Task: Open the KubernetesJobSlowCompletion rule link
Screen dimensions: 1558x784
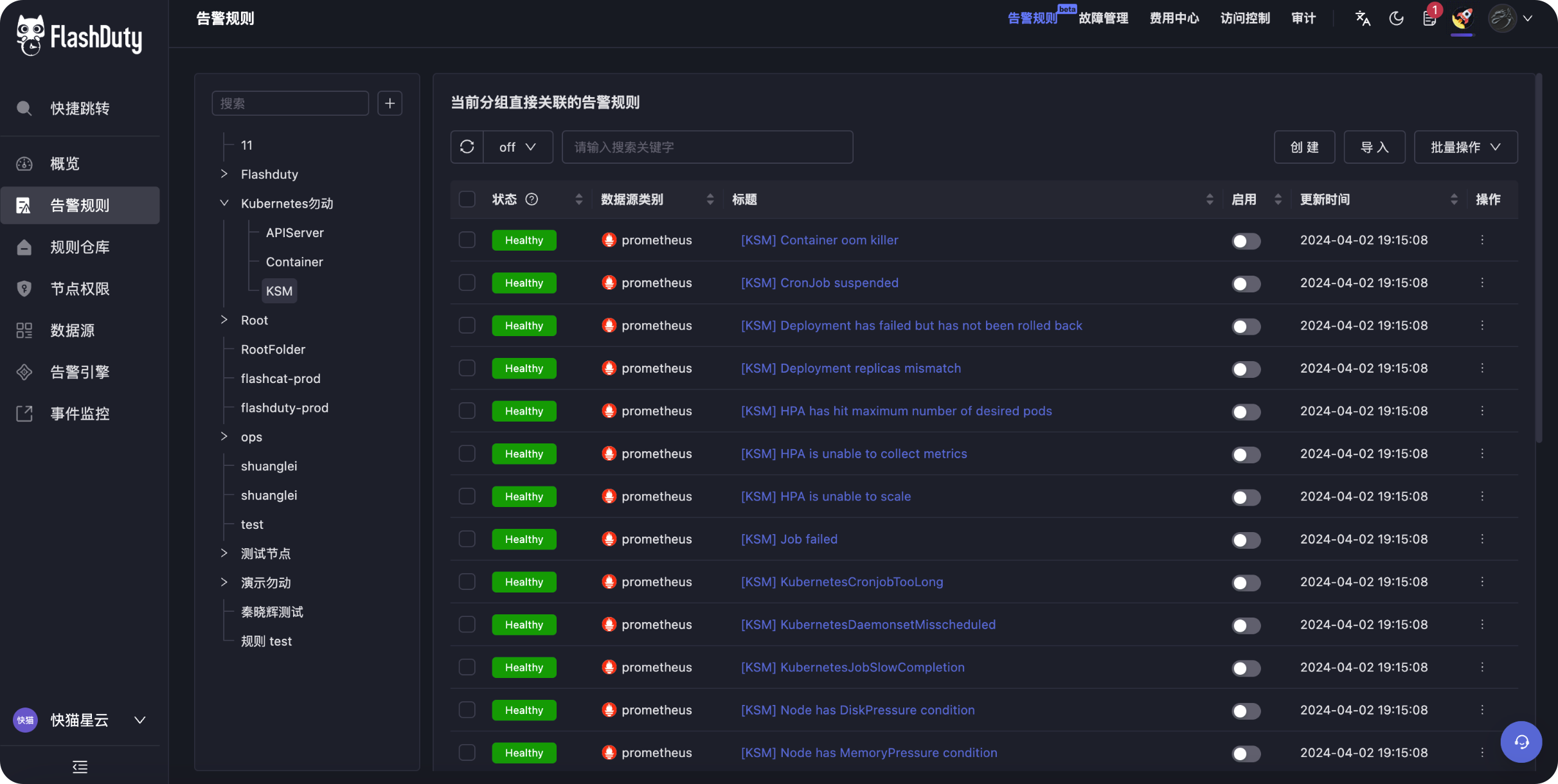Action: (x=853, y=668)
